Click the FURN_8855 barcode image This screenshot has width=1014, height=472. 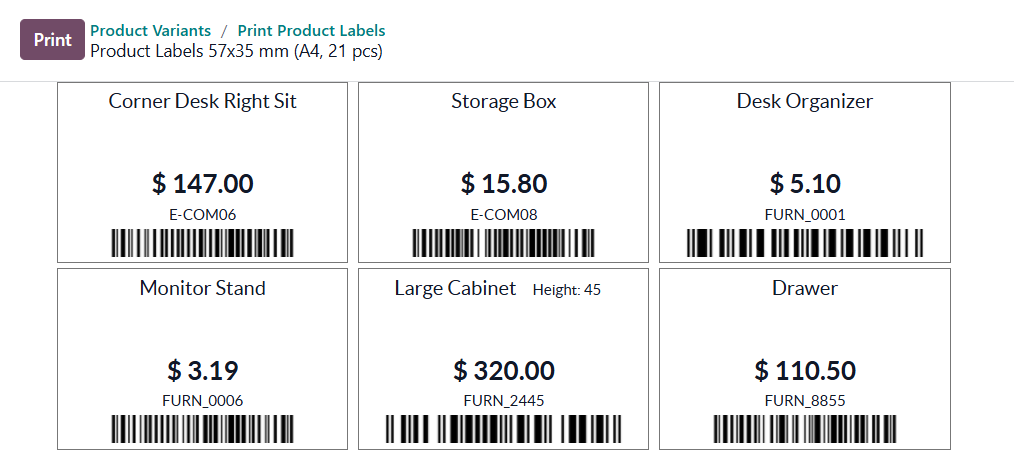805,430
